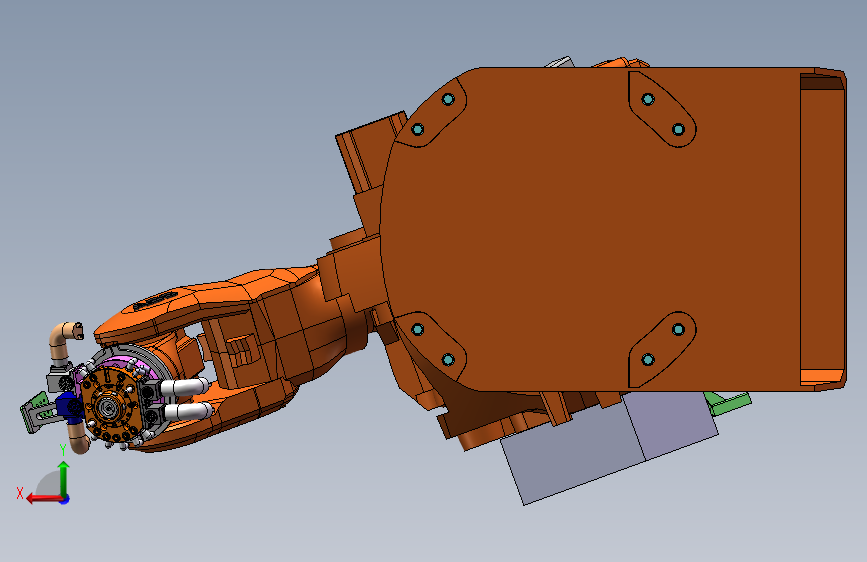The height and width of the screenshot is (562, 867).
Task: Select the upper copper elbow pipe
Action: [x=64, y=340]
